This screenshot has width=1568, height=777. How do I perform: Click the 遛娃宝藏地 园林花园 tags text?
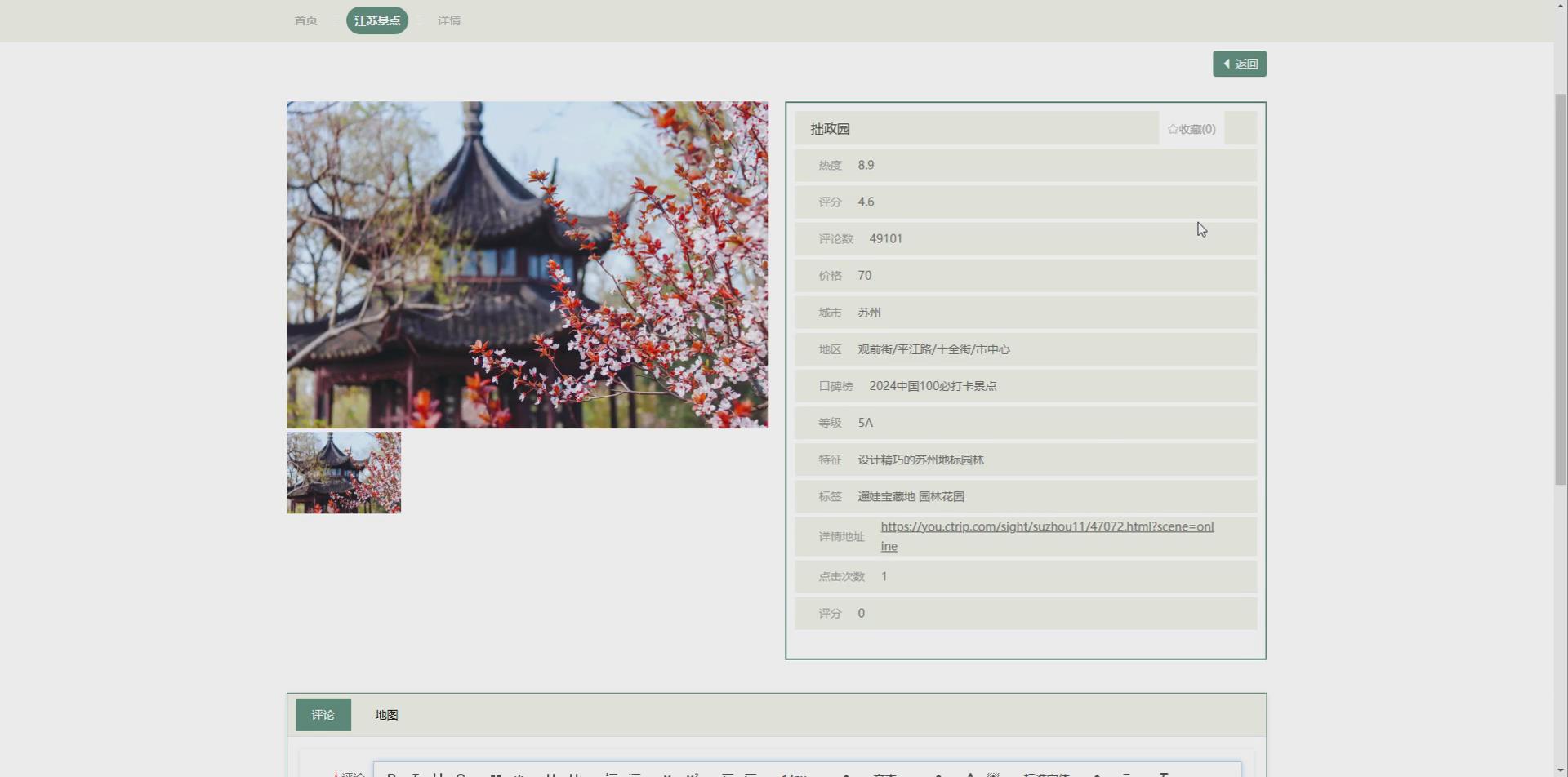tap(911, 496)
